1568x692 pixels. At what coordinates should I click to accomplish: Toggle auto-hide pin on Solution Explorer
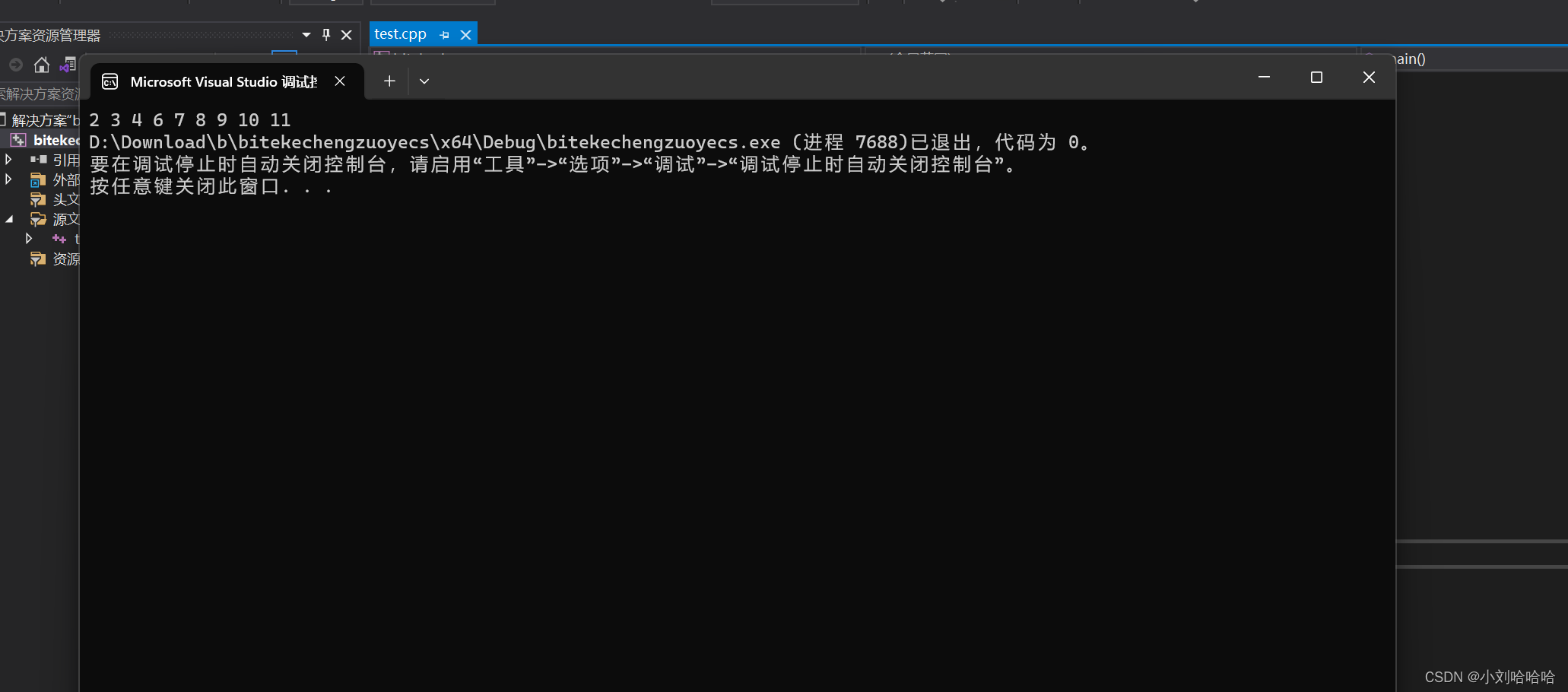(x=326, y=34)
